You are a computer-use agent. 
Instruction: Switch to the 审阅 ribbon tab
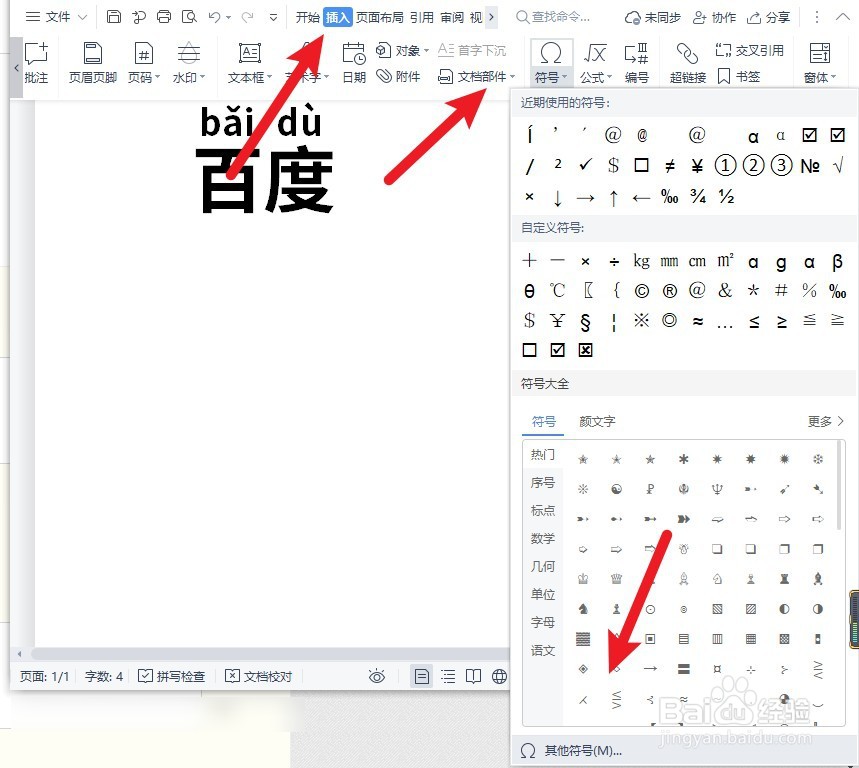point(452,17)
